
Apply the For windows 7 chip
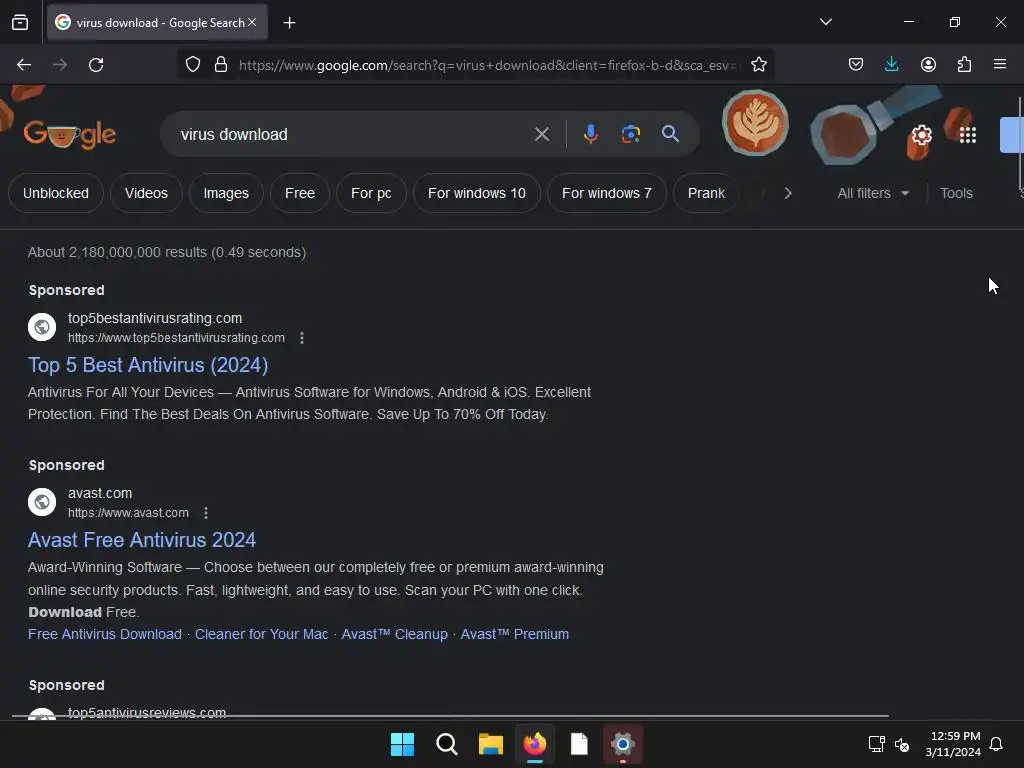click(607, 193)
